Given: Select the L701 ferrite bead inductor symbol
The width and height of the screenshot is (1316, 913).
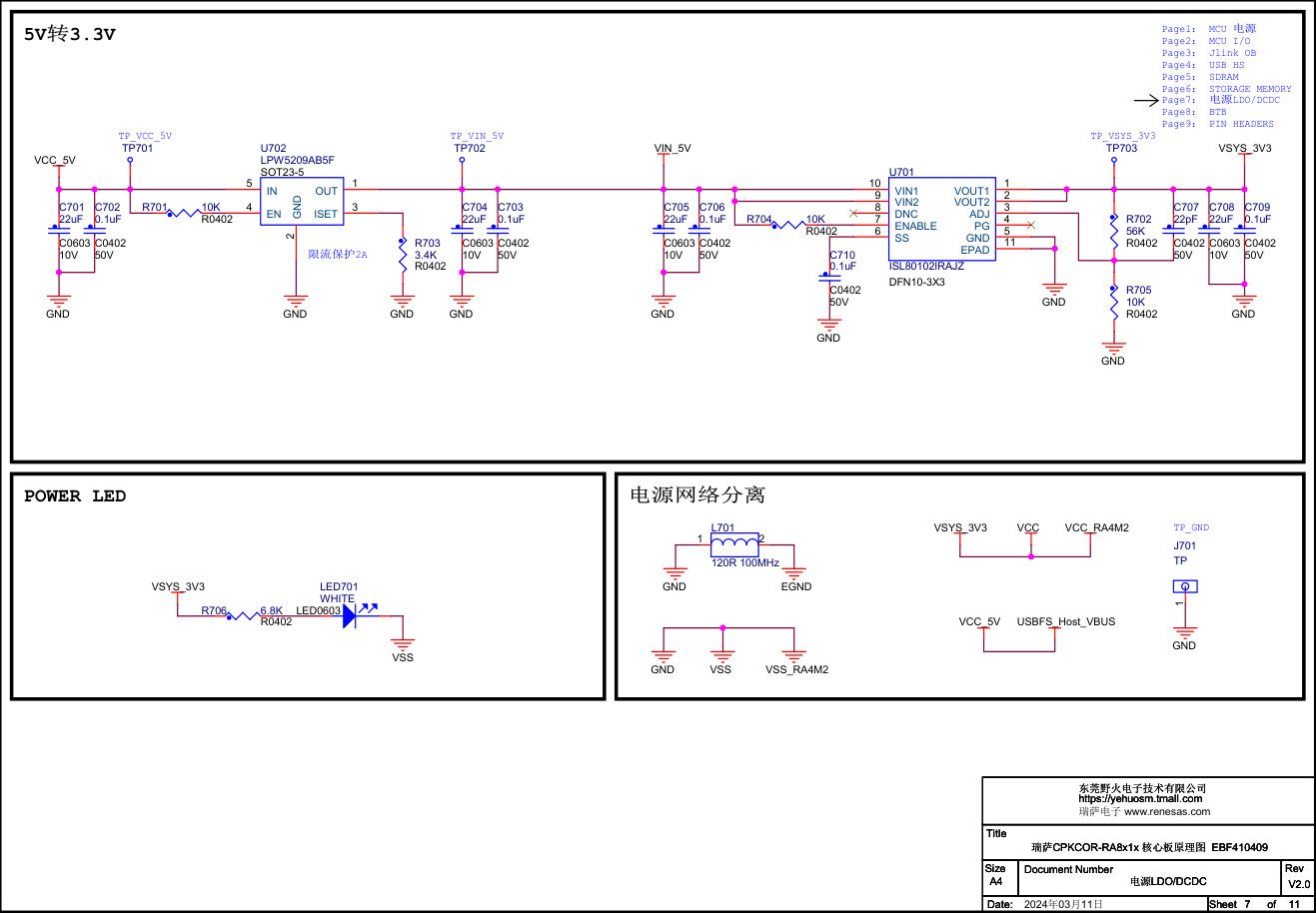Looking at the screenshot, I should point(734,544).
